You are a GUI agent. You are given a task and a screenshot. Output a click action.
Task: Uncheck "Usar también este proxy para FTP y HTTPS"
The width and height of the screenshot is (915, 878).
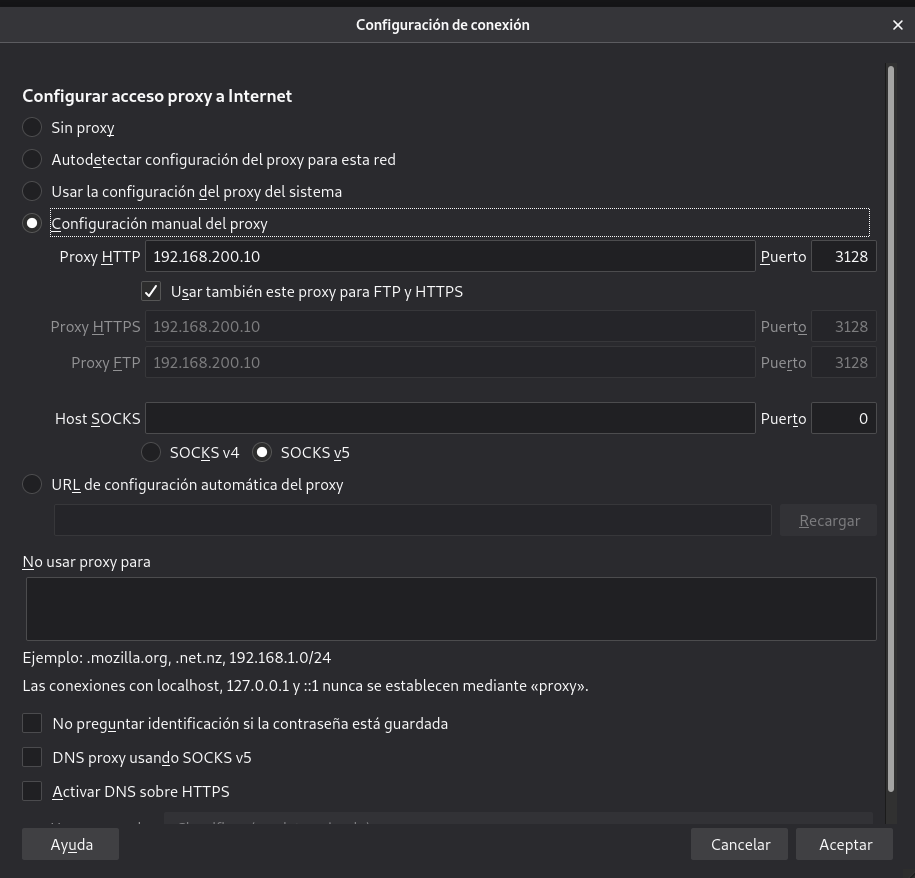pos(151,291)
